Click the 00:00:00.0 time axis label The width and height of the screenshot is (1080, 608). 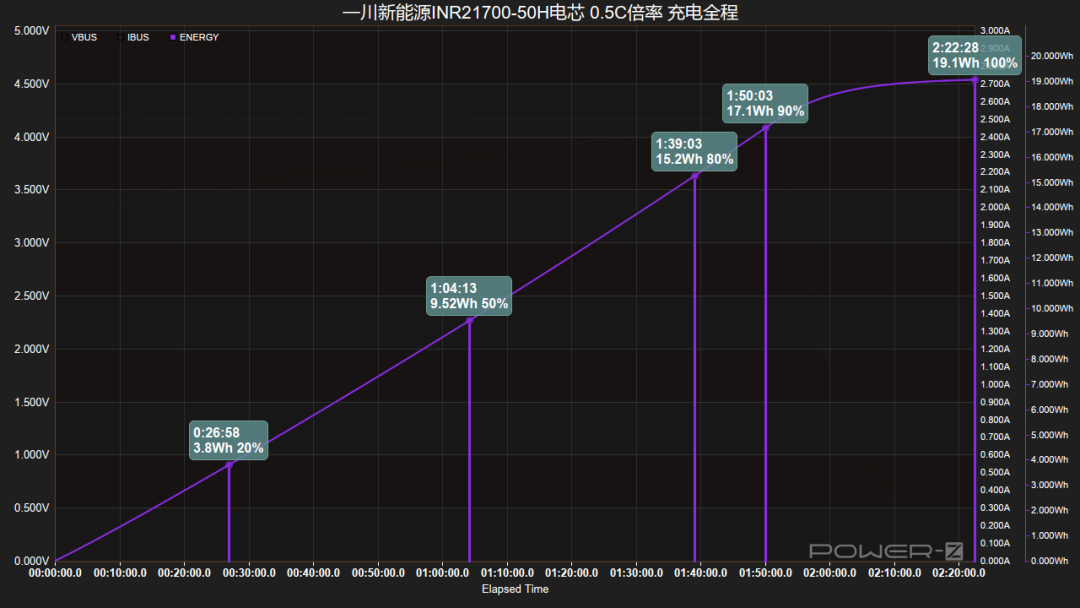pos(55,573)
